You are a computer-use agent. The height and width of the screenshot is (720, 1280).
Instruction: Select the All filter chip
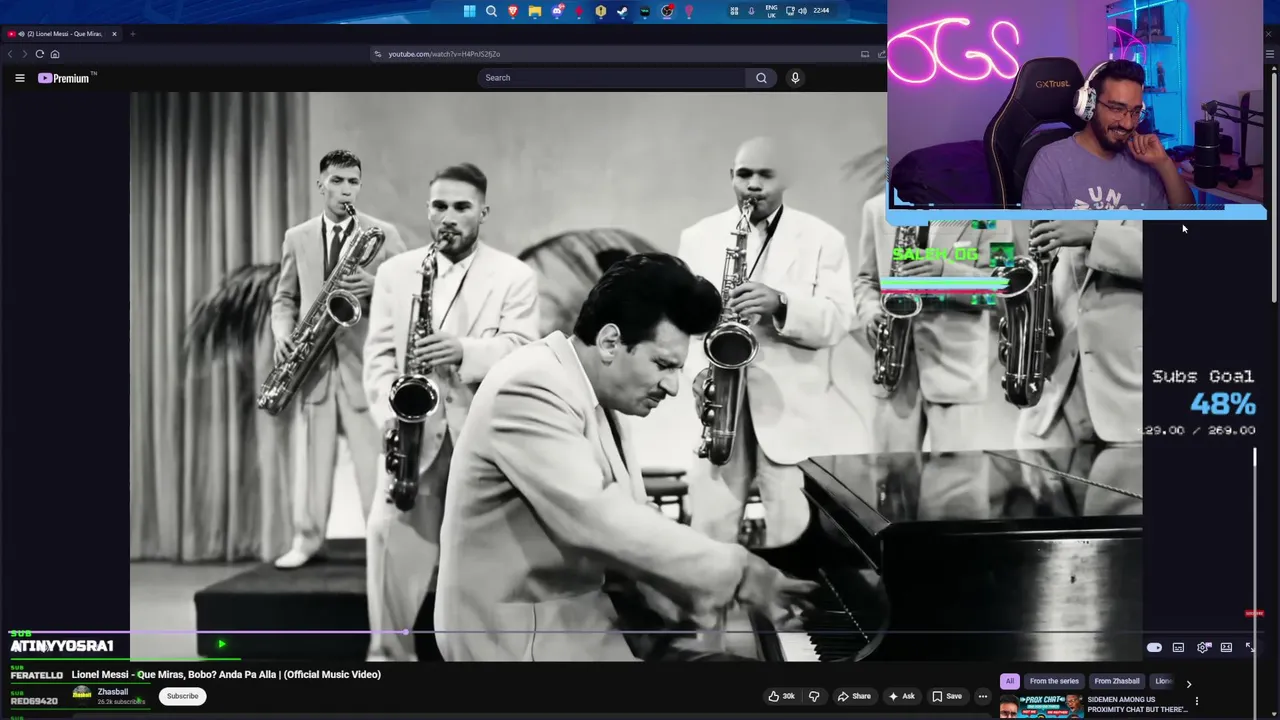coord(1010,681)
